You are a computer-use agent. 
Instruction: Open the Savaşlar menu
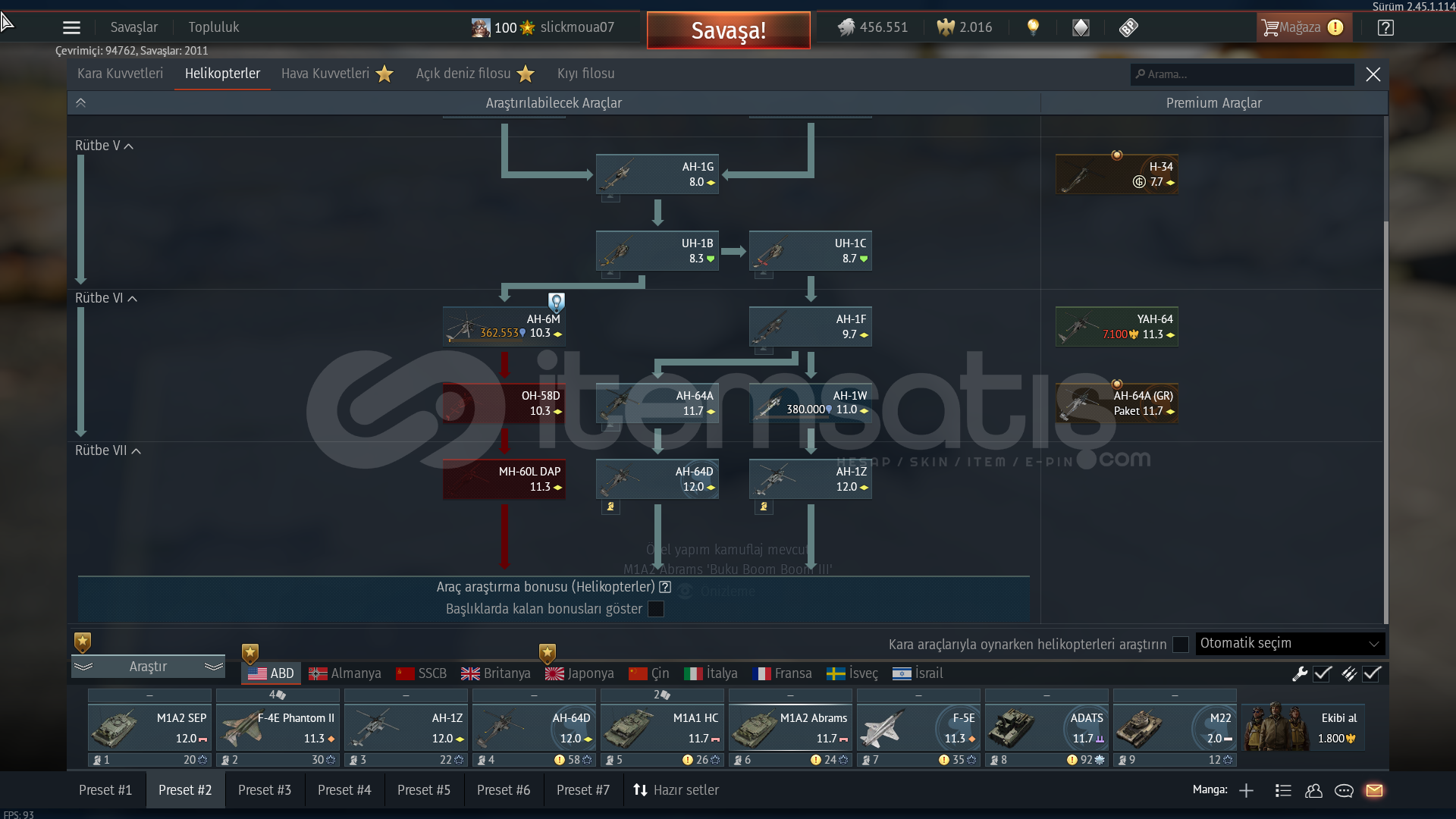coord(134,27)
